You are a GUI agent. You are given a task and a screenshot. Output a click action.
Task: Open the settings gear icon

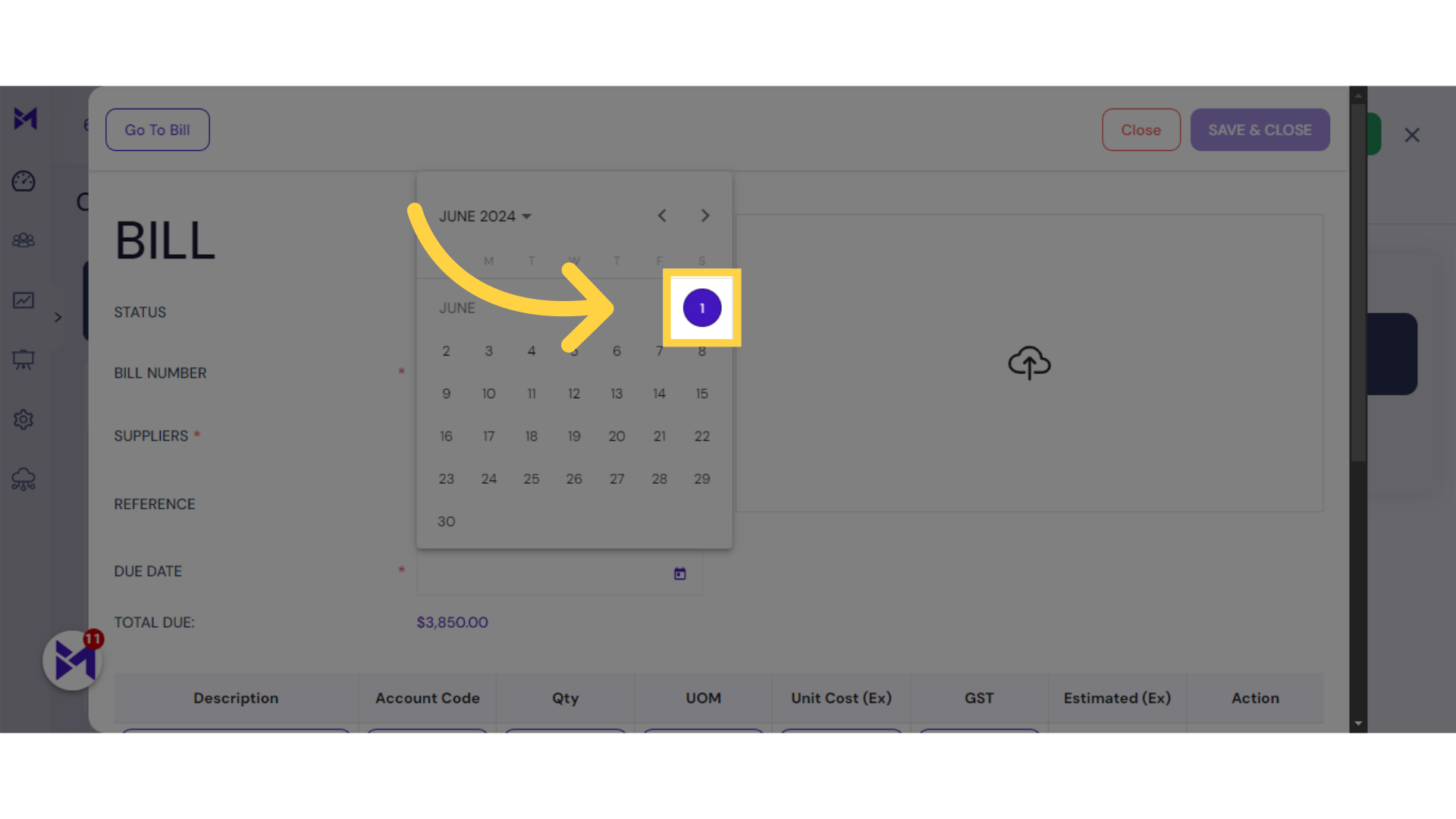tap(24, 419)
